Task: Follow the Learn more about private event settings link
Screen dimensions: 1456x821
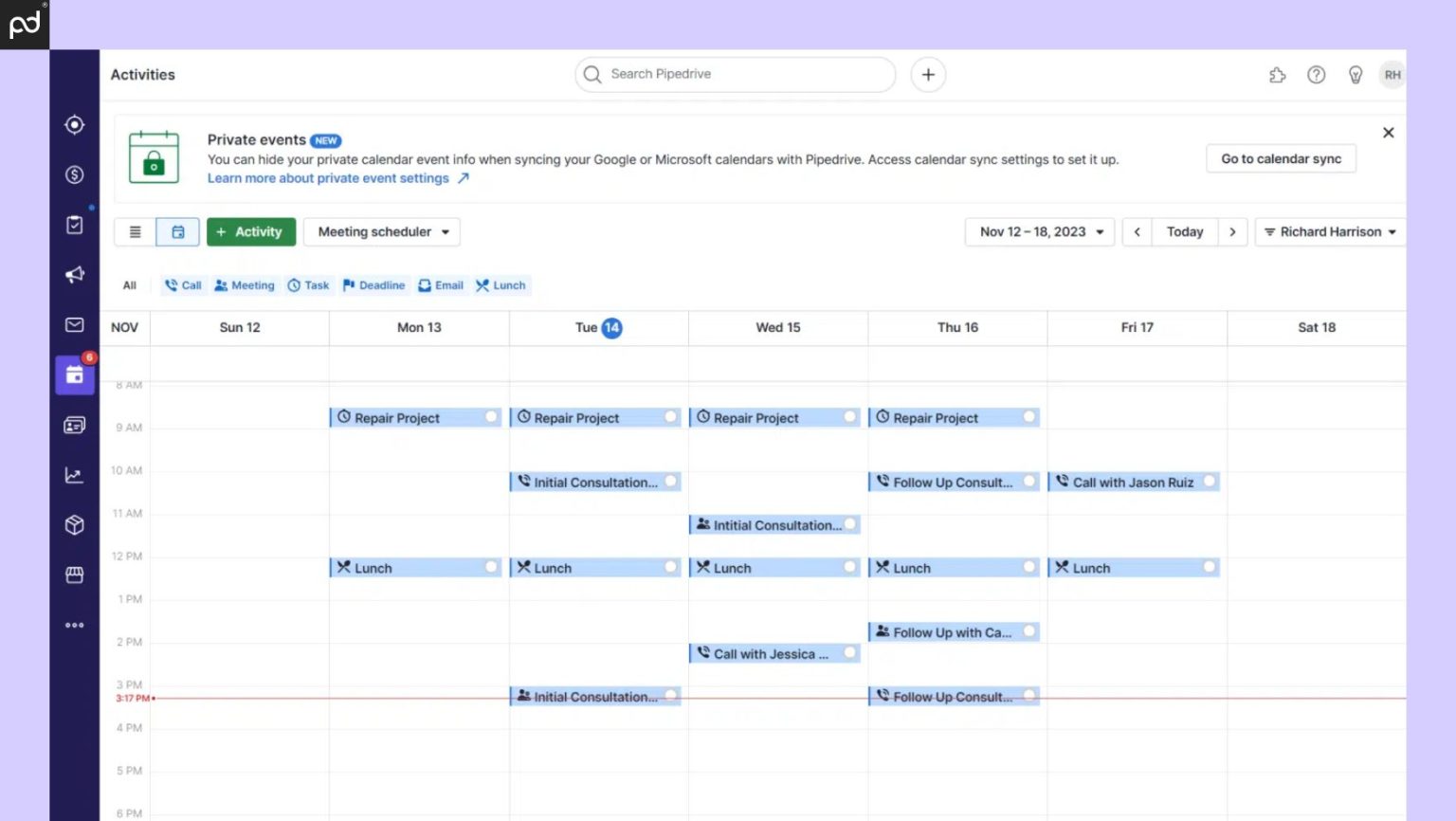Action: [x=329, y=178]
